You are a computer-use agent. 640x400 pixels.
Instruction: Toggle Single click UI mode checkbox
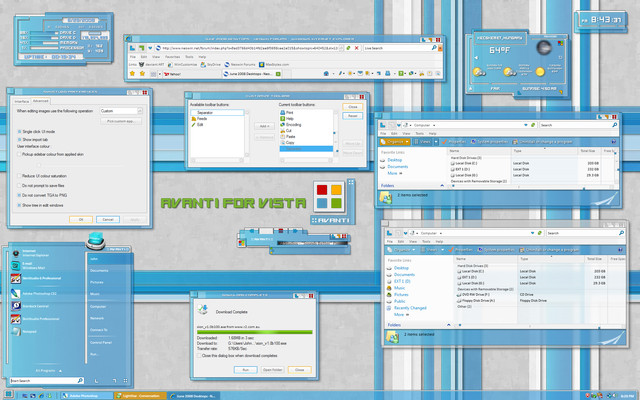[x=19, y=131]
